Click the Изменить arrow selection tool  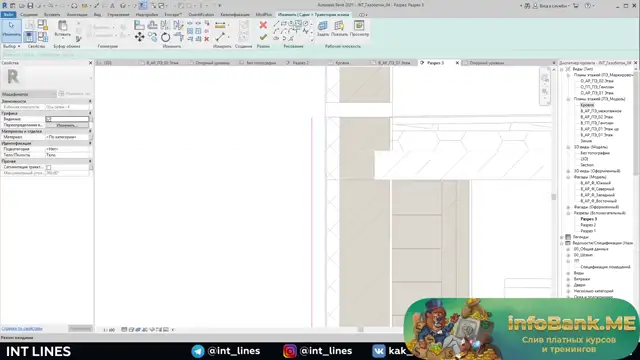click(x=11, y=28)
